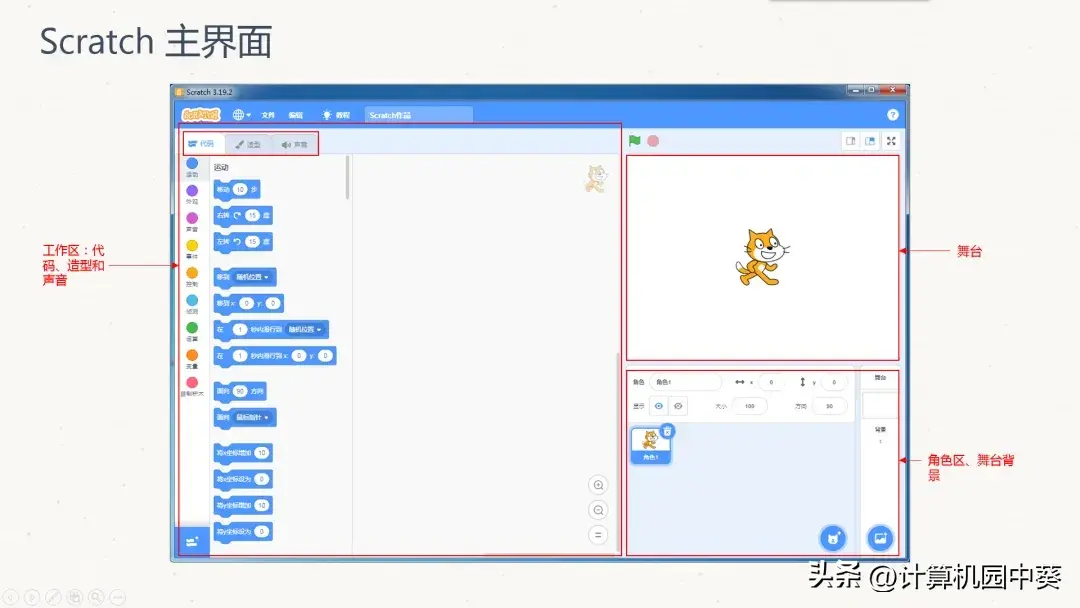Viewport: 1080px width, 608px height.
Task: Click the help question mark icon
Action: 893,115
